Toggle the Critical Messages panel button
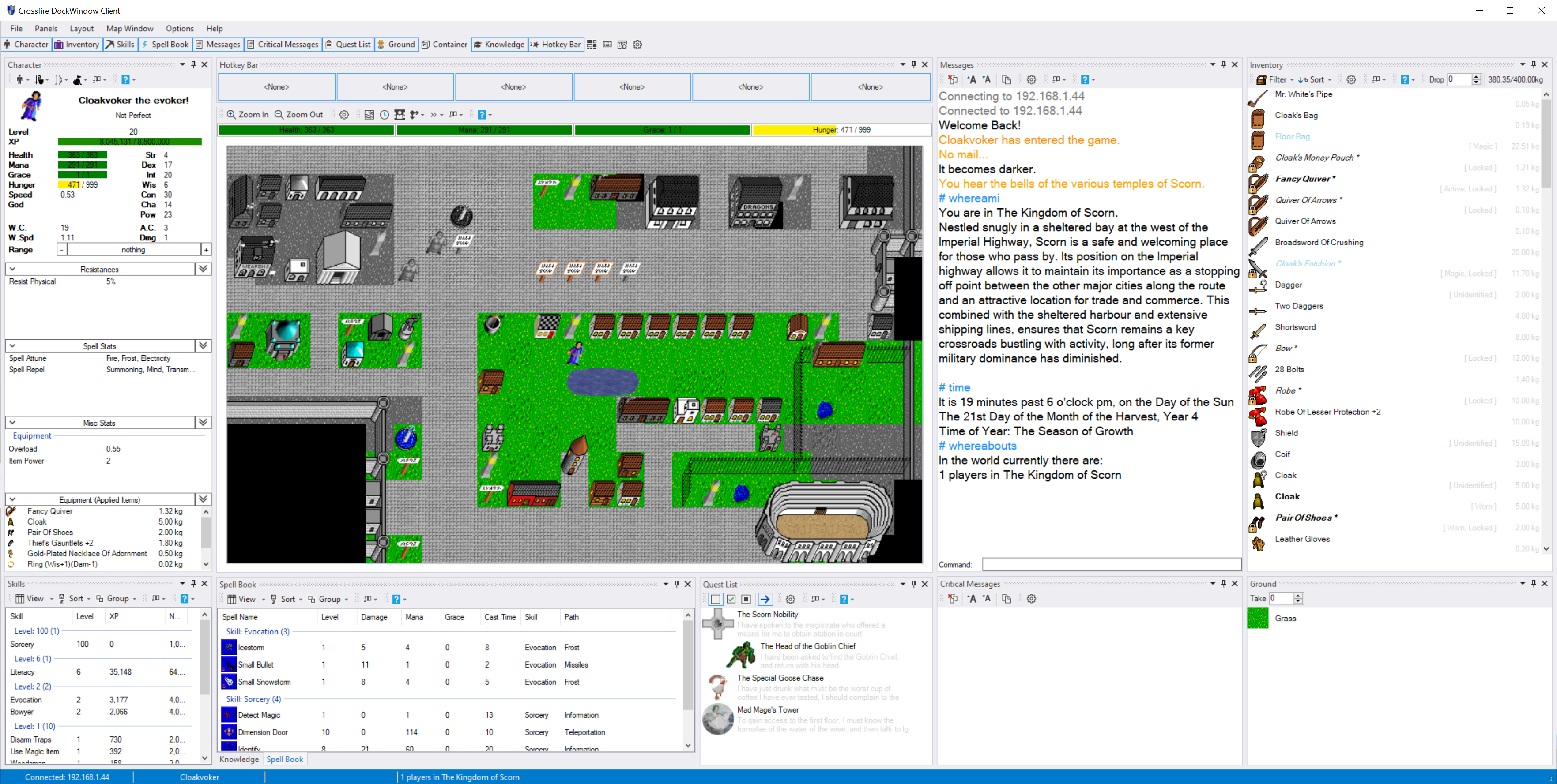The width and height of the screenshot is (1557, 784). pyautogui.click(x=282, y=44)
